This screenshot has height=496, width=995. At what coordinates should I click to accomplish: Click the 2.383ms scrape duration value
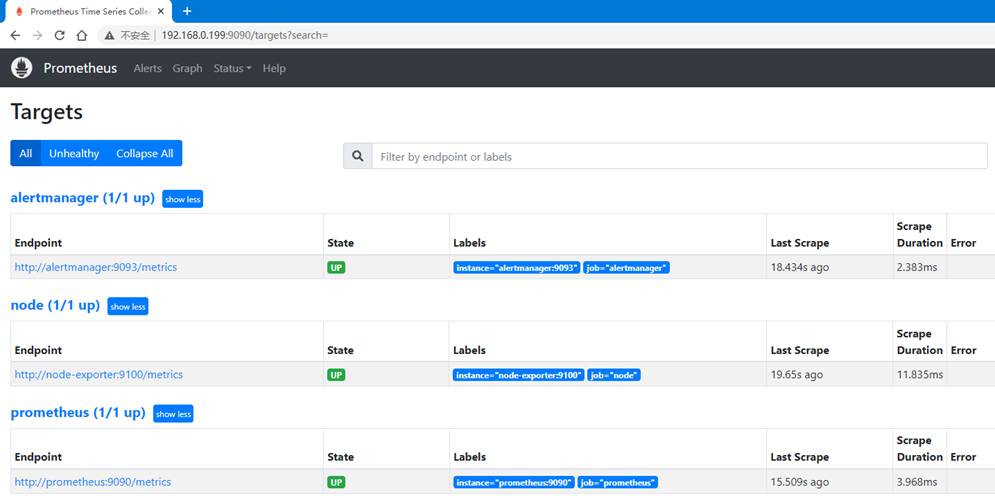coord(917,268)
